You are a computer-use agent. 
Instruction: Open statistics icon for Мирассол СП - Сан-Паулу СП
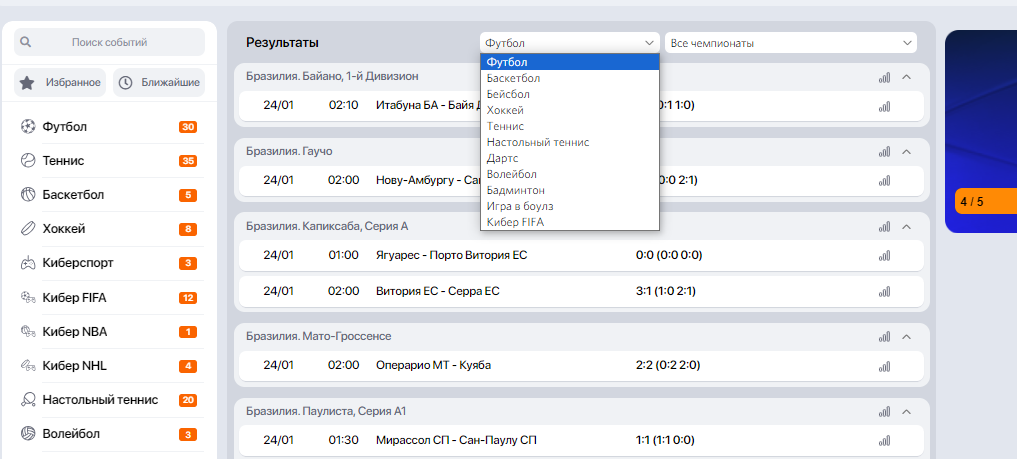(884, 441)
